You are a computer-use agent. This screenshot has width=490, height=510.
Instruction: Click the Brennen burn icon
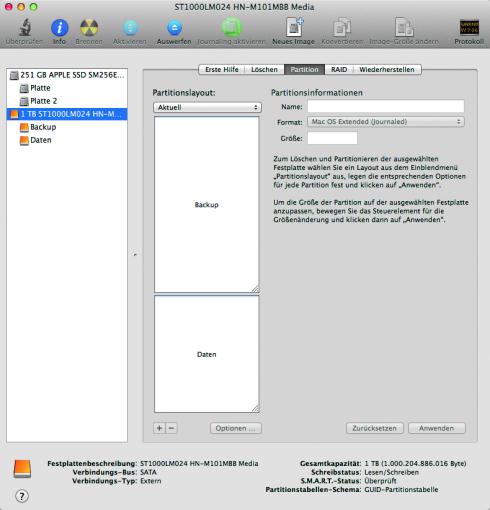pyautogui.click(x=89, y=27)
